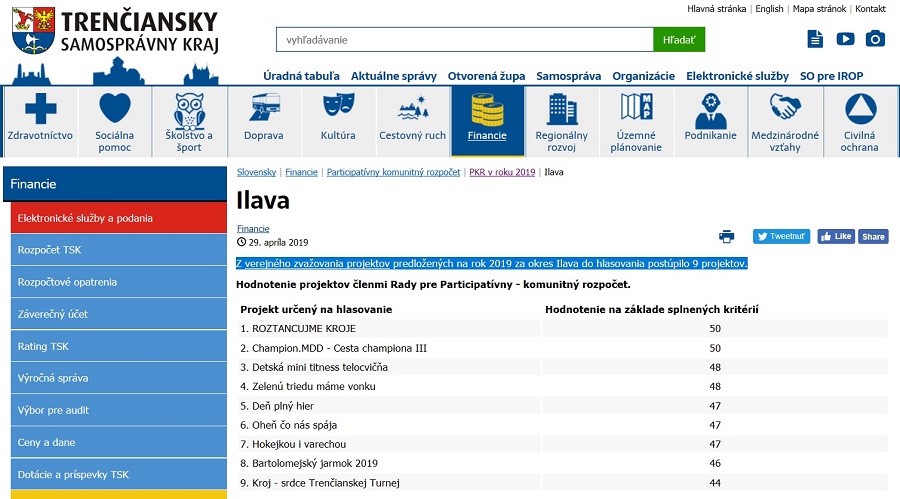Open Úradná tabuľa menu item
900x499 pixels.
coord(301,76)
